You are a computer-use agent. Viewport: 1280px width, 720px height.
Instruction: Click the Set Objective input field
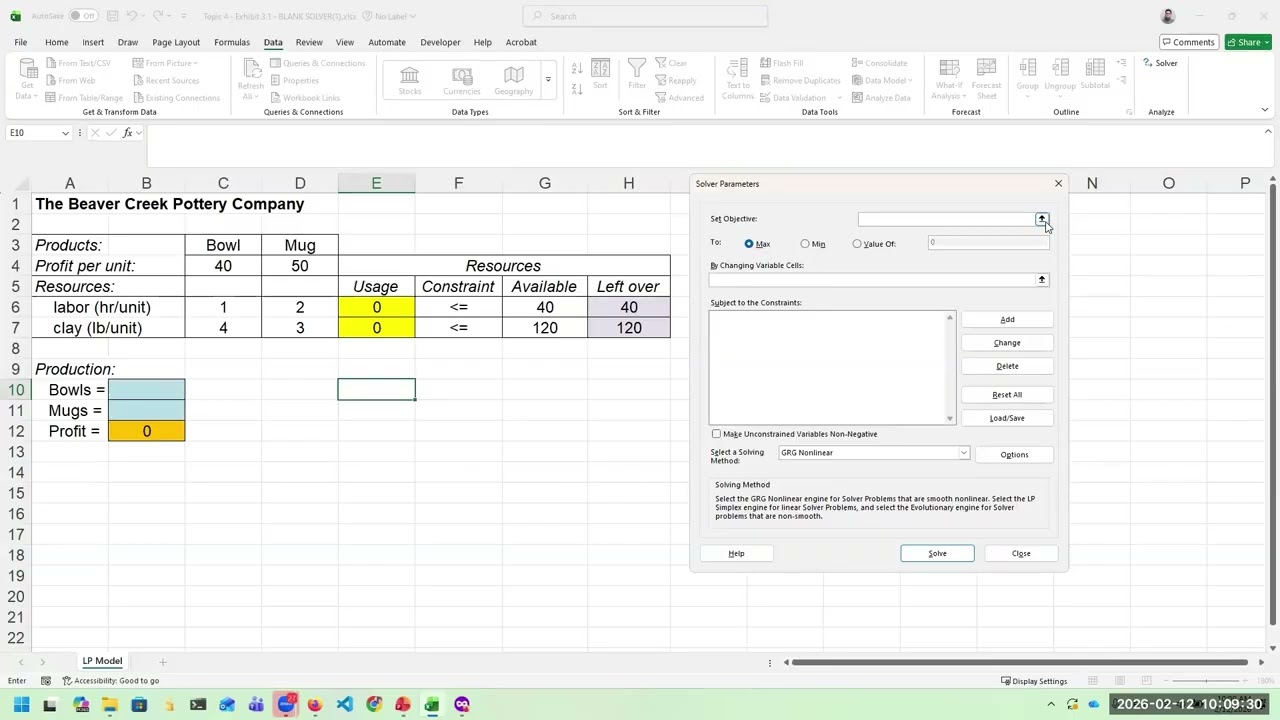click(946, 219)
